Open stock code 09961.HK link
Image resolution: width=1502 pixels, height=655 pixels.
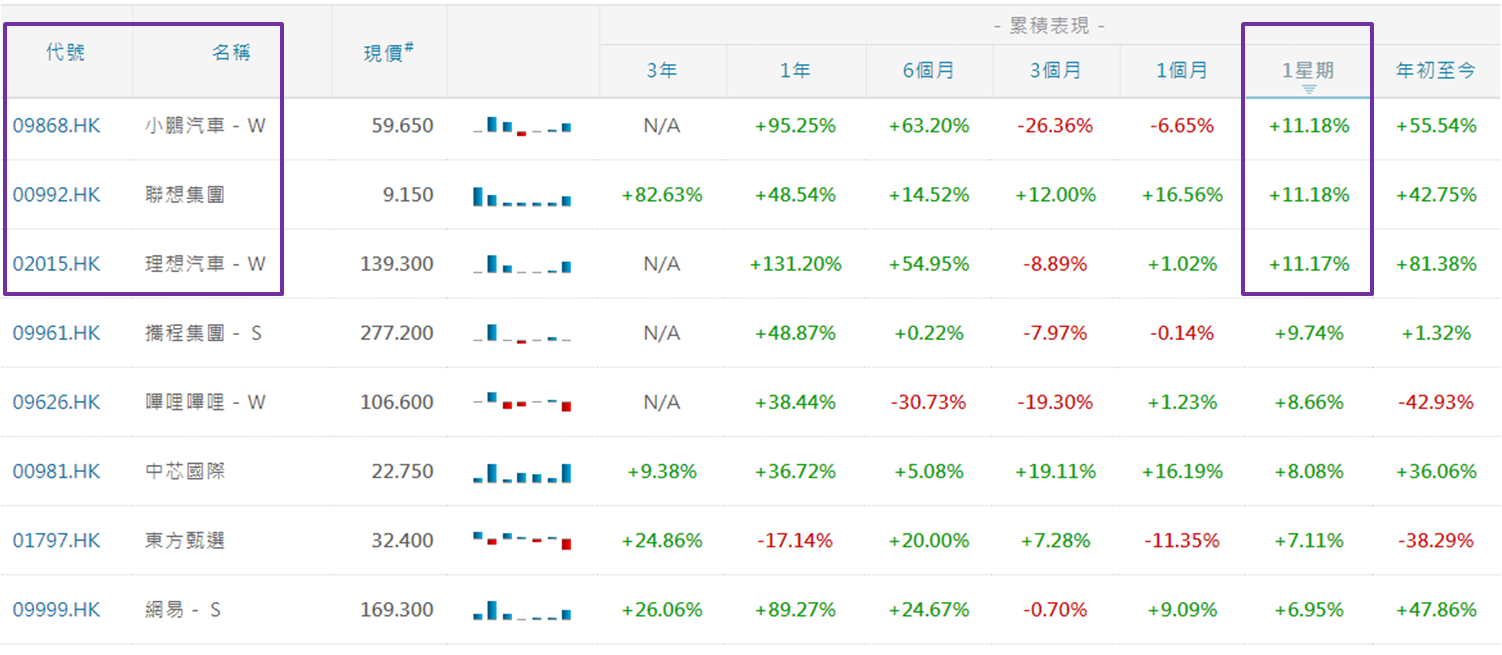pyautogui.click(x=57, y=333)
